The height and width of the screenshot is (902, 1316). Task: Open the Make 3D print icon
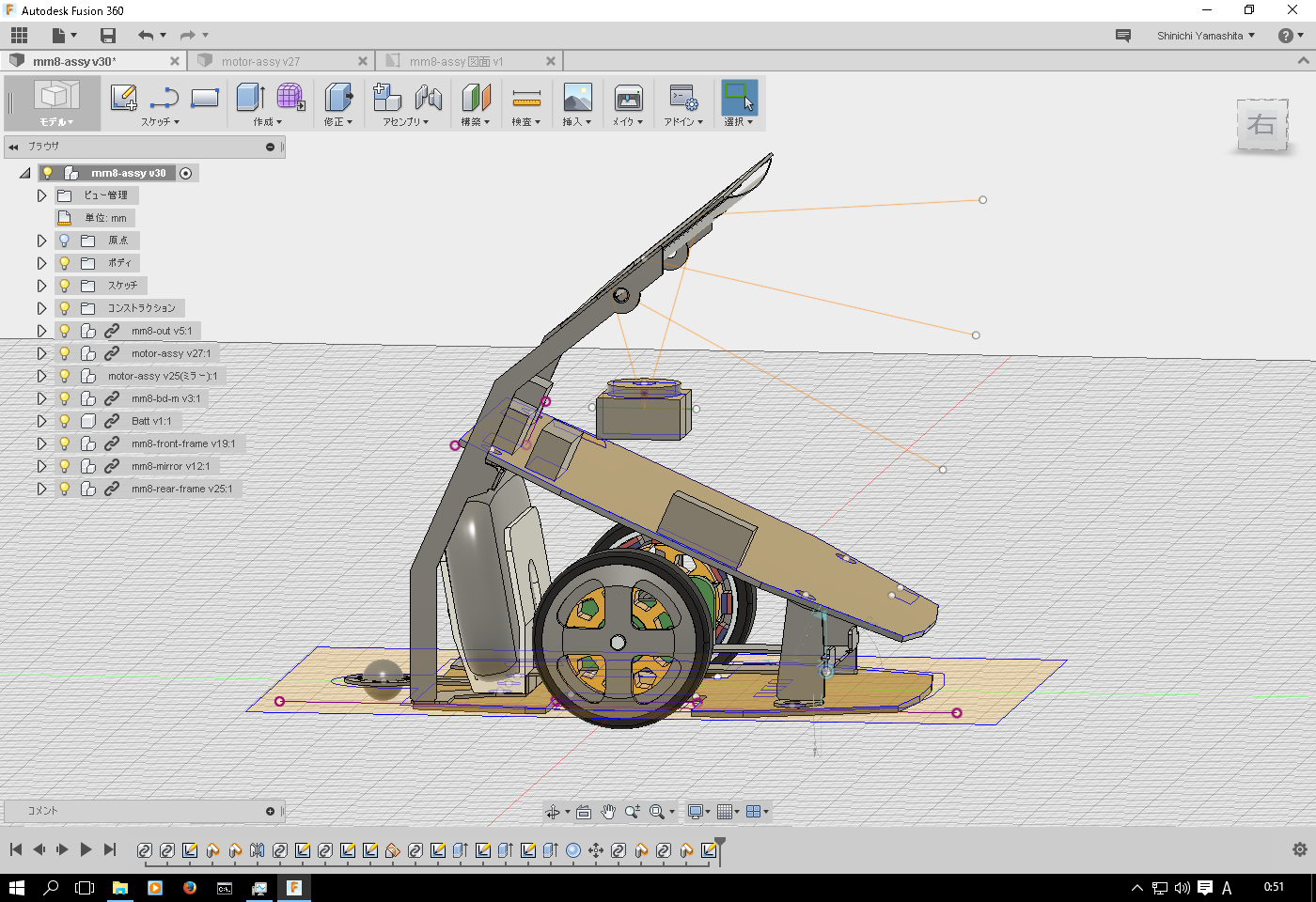coord(628,97)
